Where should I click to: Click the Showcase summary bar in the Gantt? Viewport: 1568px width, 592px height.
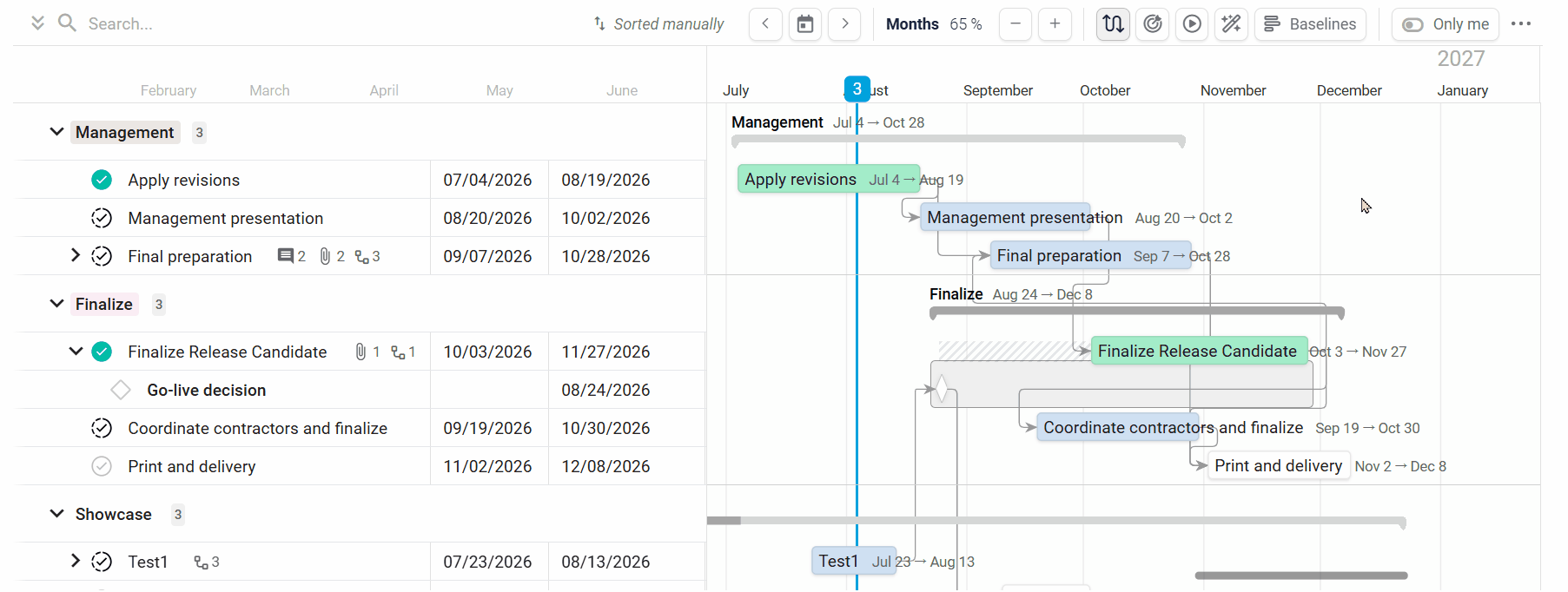pyautogui.click(x=1056, y=521)
